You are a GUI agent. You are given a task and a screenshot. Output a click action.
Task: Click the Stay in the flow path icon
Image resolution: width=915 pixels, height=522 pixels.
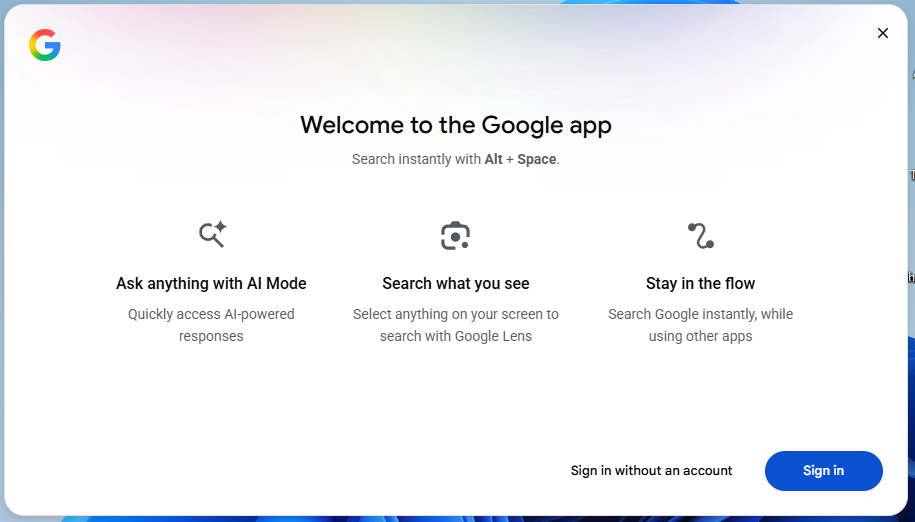click(700, 236)
